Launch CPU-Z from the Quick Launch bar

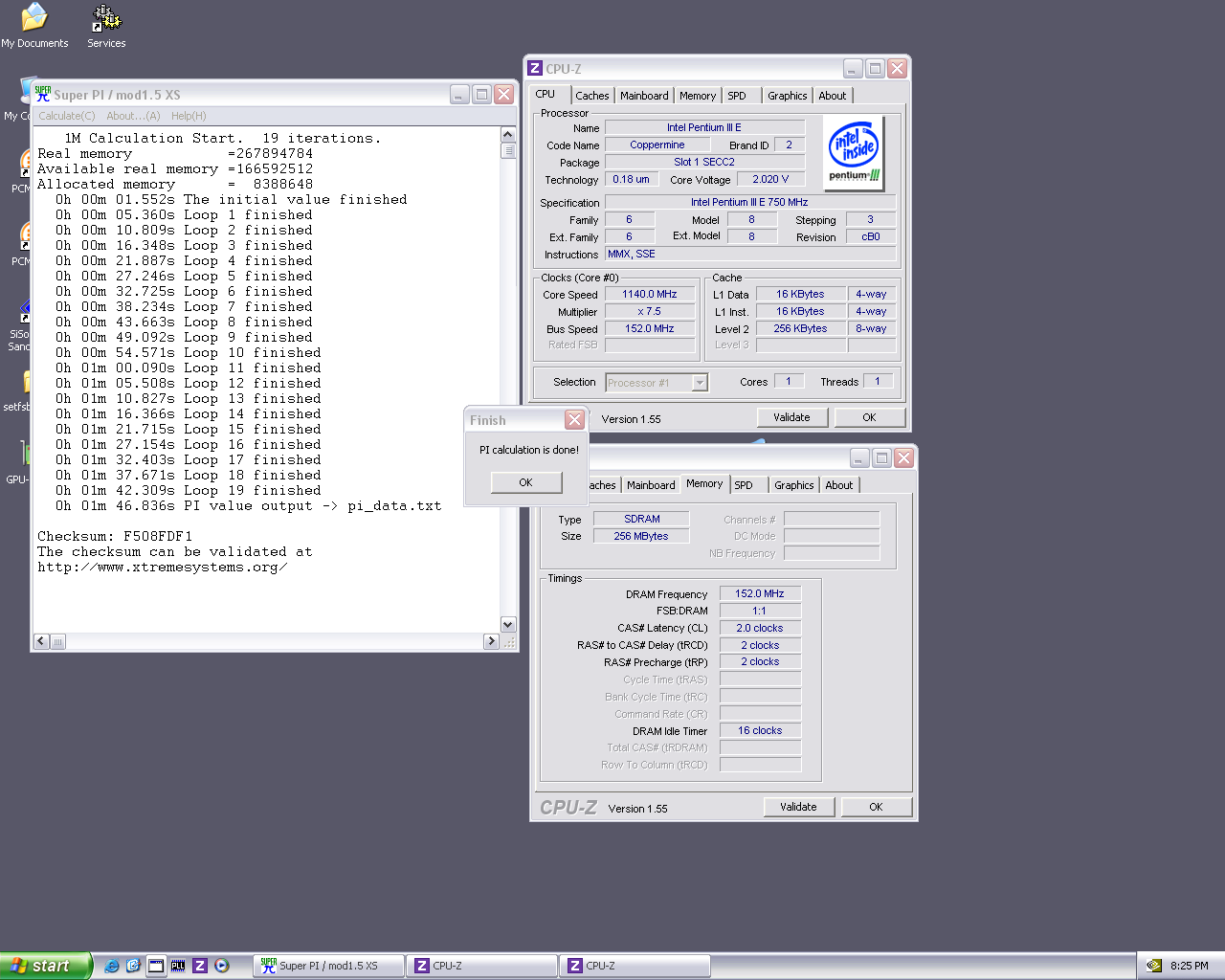coord(200,966)
